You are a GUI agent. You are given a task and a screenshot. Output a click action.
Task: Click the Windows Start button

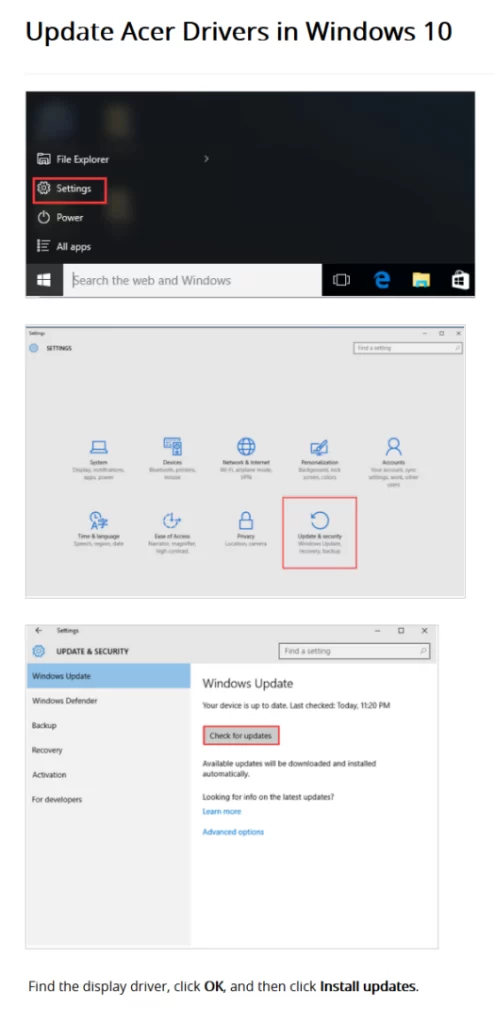pos(44,280)
